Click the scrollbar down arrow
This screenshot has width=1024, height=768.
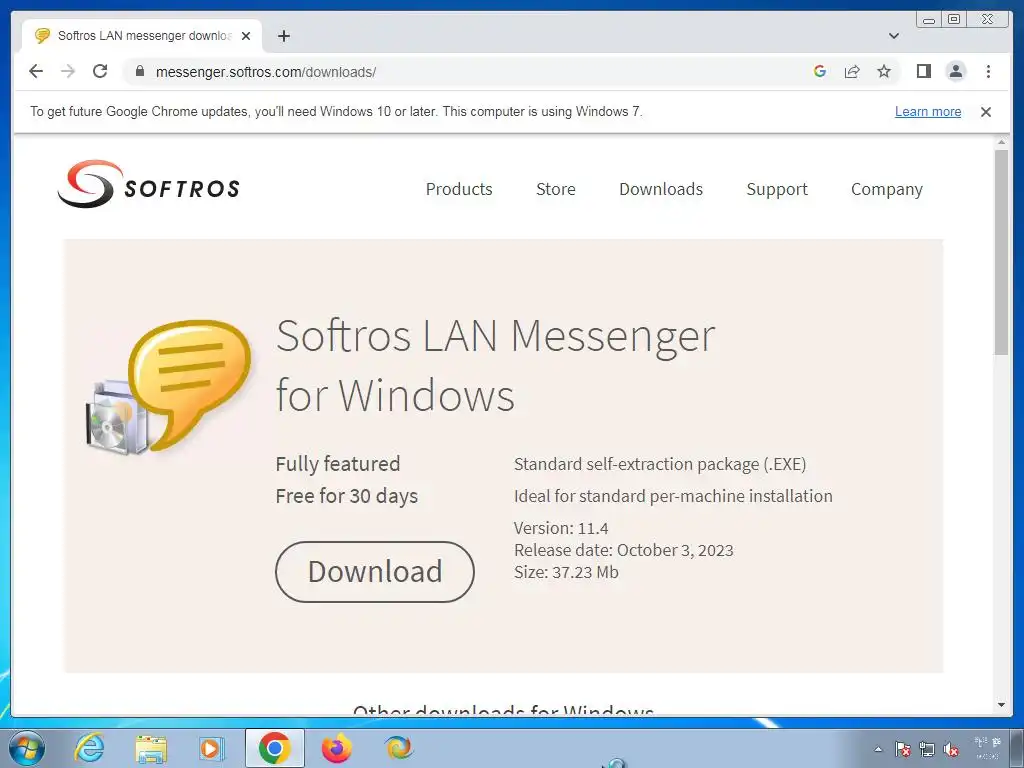pos(1002,705)
